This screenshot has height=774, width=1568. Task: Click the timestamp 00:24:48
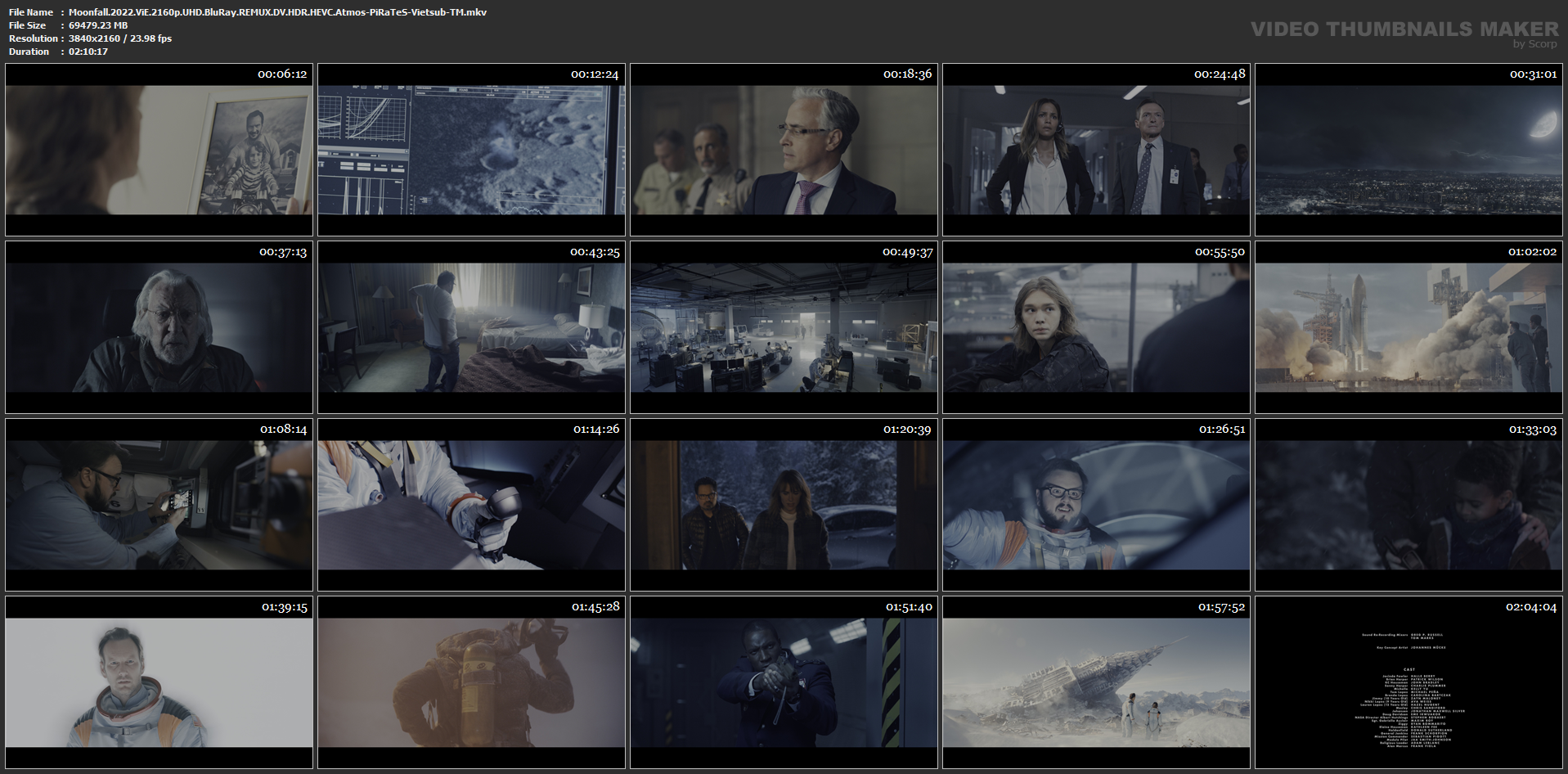point(1220,74)
